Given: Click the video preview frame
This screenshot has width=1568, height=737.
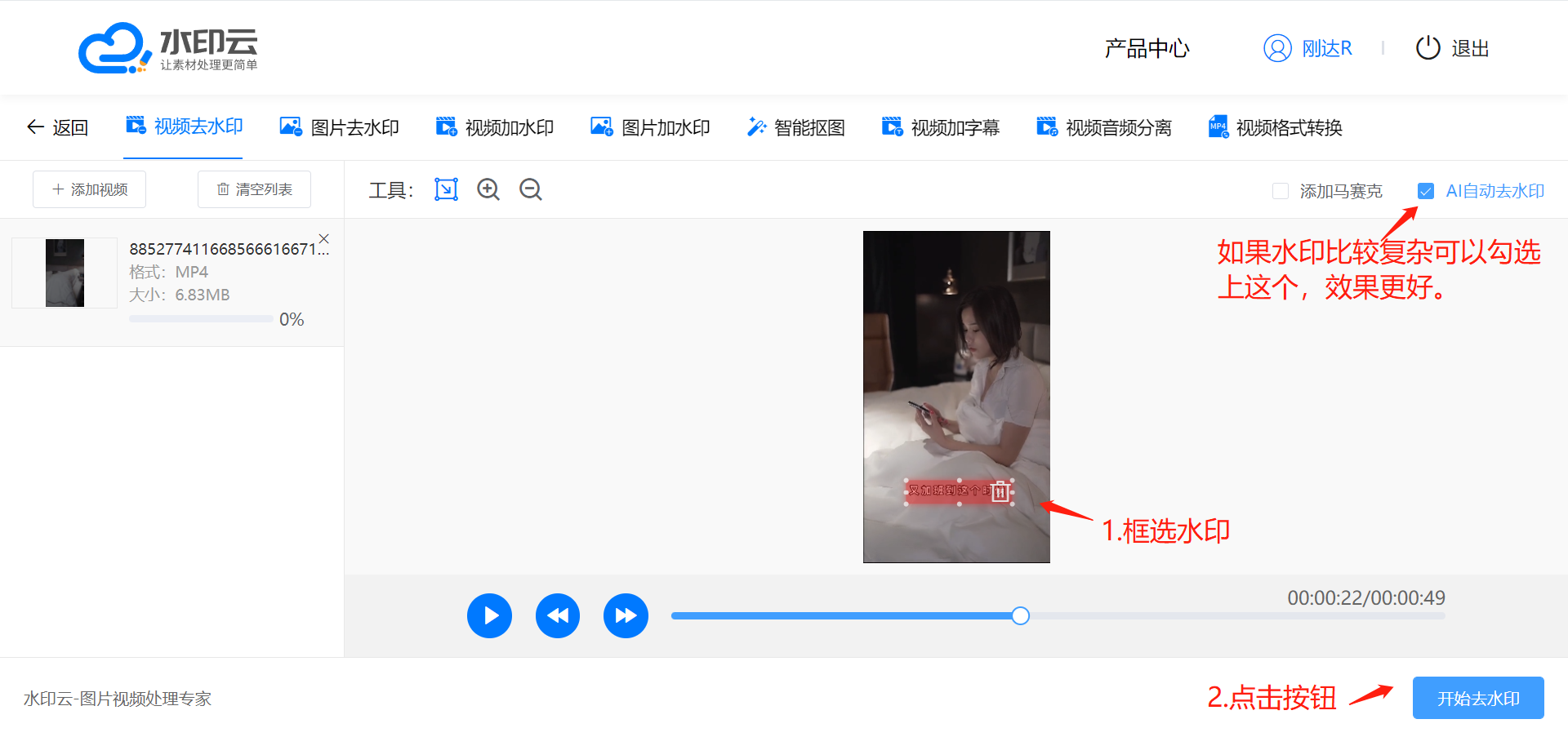Looking at the screenshot, I should tap(956, 397).
